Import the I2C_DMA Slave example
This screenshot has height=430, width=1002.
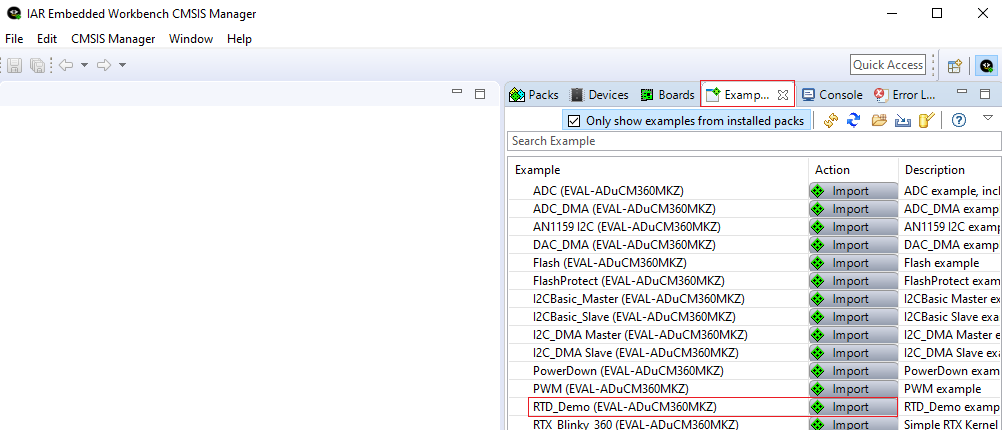pos(853,353)
